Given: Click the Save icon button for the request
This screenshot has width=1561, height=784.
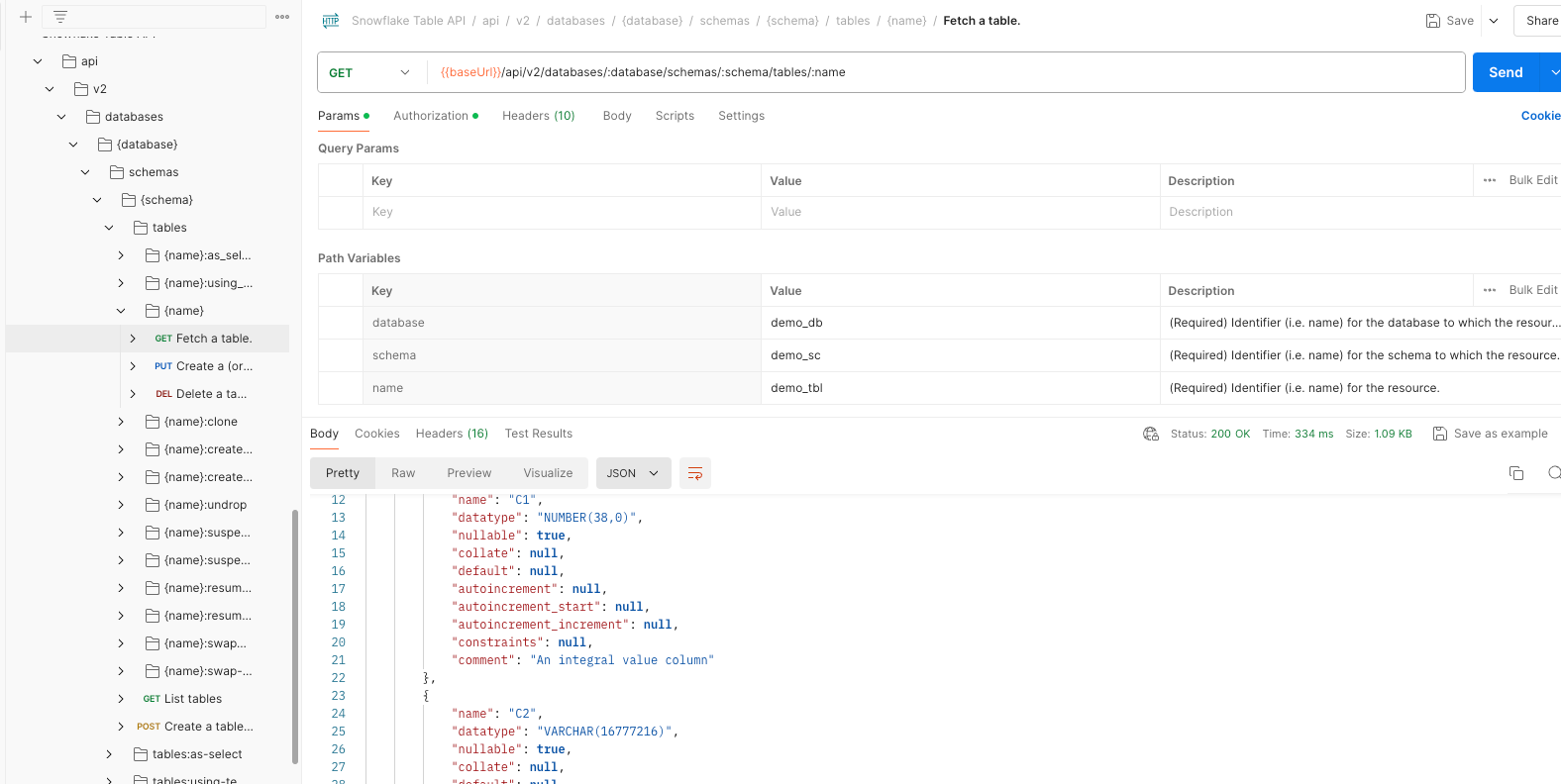Looking at the screenshot, I should click(1450, 21).
